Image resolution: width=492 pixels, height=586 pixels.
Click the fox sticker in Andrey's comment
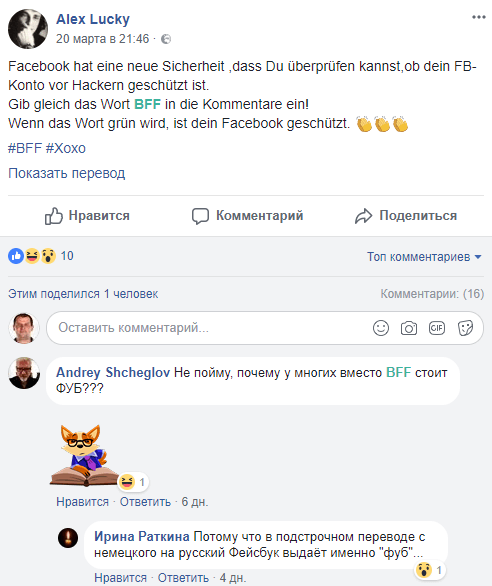(84, 455)
